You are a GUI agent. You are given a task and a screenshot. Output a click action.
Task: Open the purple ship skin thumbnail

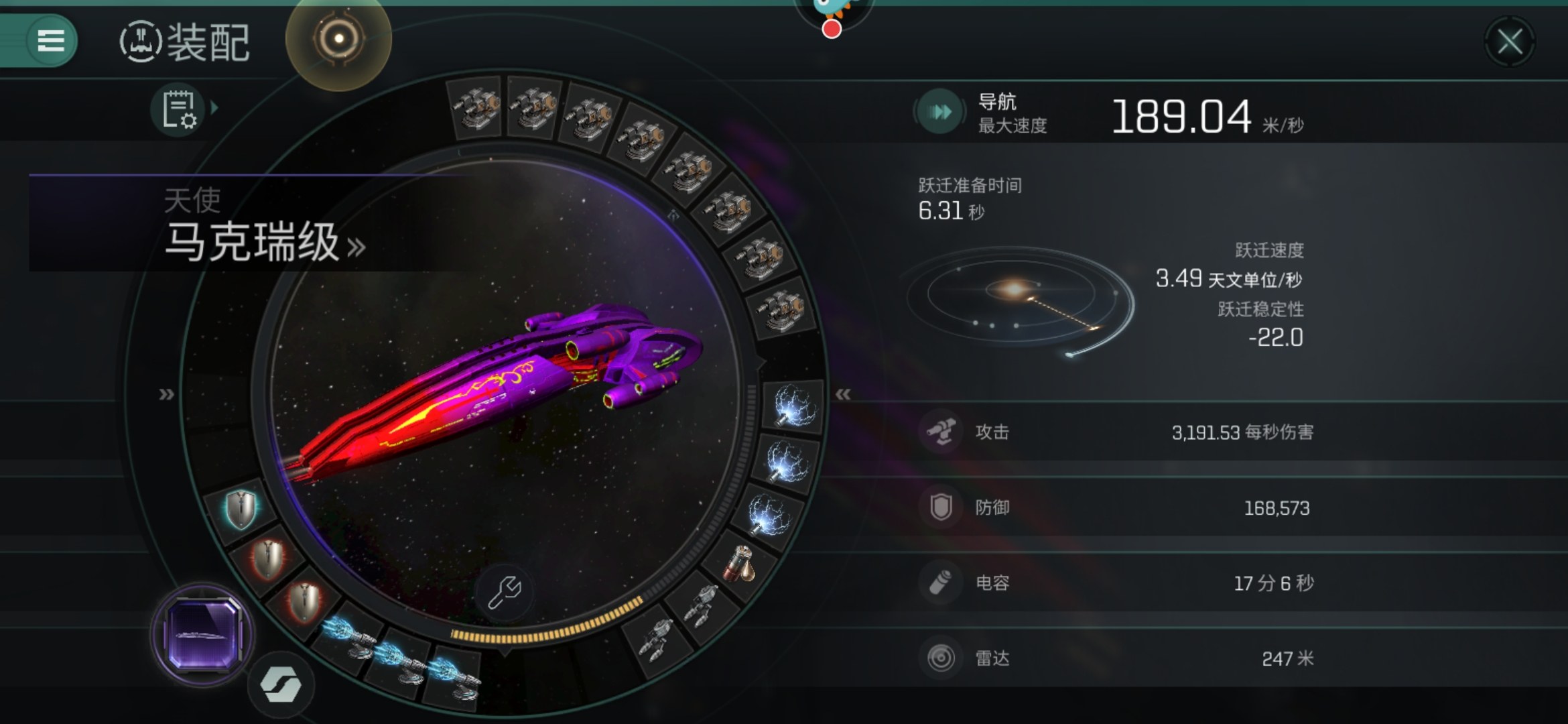click(203, 634)
